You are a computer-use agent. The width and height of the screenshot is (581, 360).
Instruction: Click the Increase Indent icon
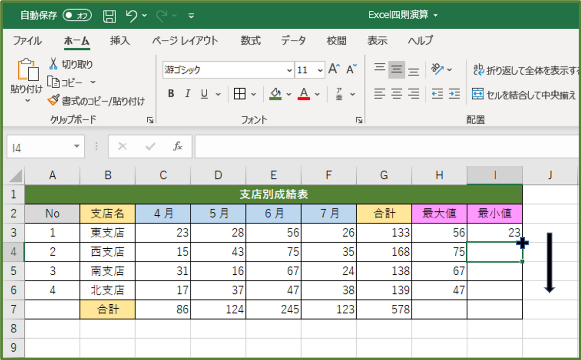tap(454, 94)
